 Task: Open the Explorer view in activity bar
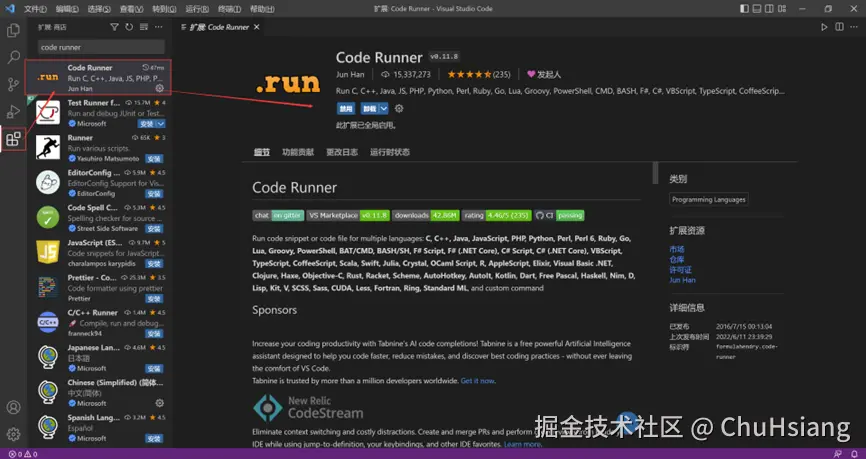tap(13, 30)
